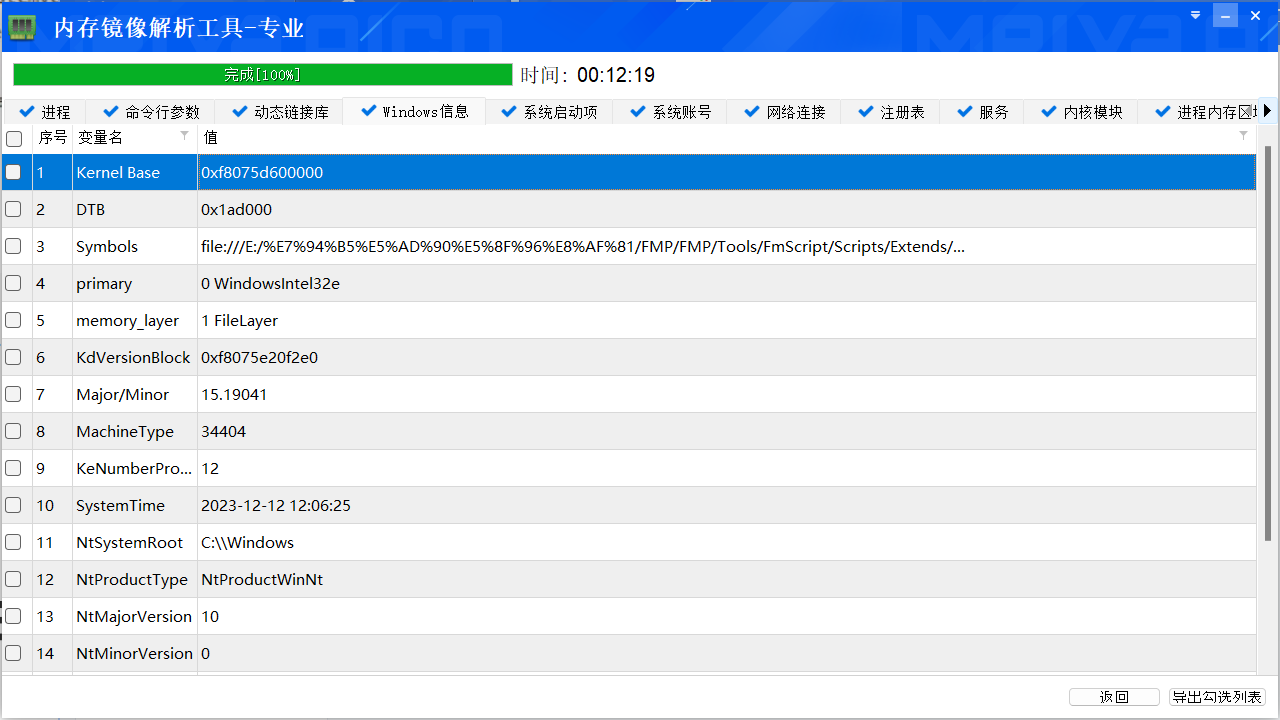
Task: Click the 变量名 column header label
Action: click(101, 138)
